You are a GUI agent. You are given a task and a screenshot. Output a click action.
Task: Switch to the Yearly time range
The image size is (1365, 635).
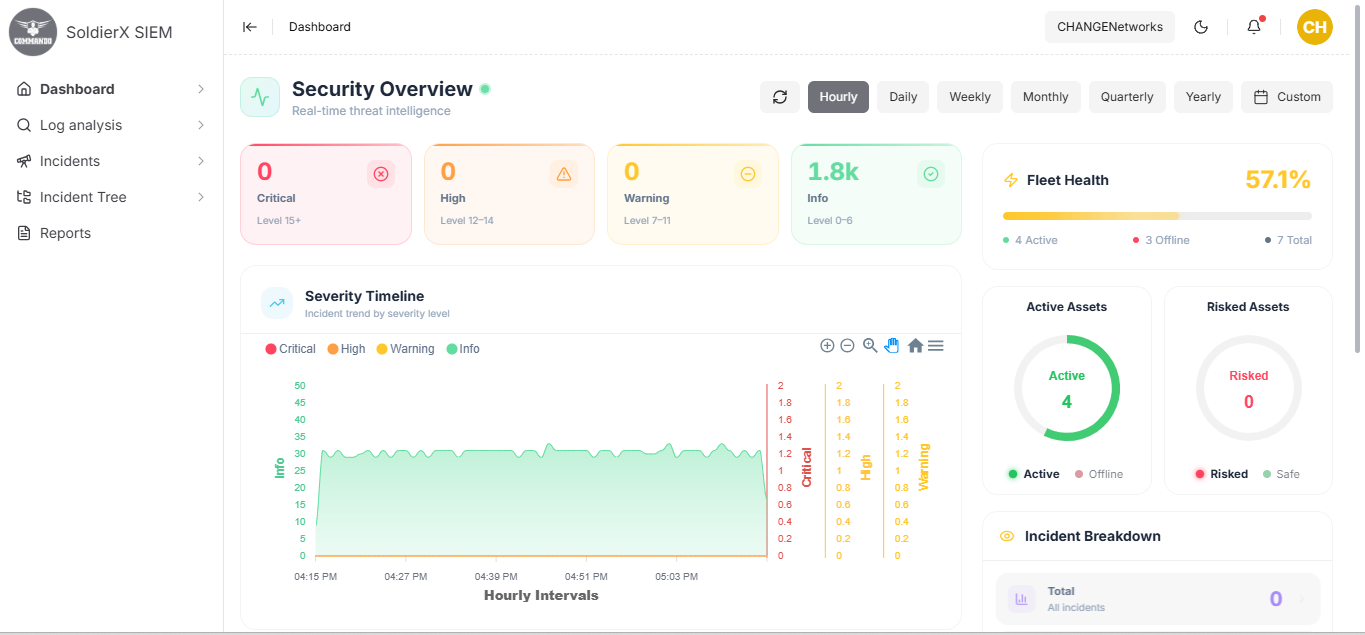pos(1203,97)
